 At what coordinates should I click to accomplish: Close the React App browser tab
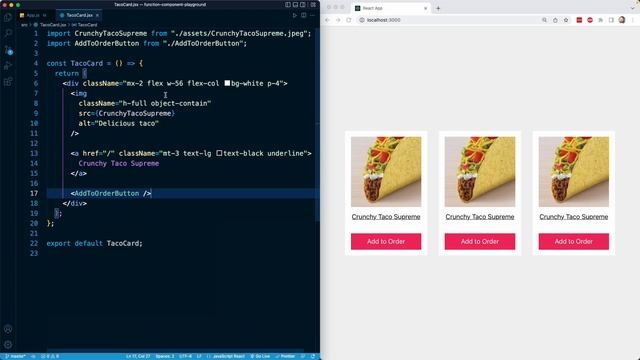click(x=425, y=8)
